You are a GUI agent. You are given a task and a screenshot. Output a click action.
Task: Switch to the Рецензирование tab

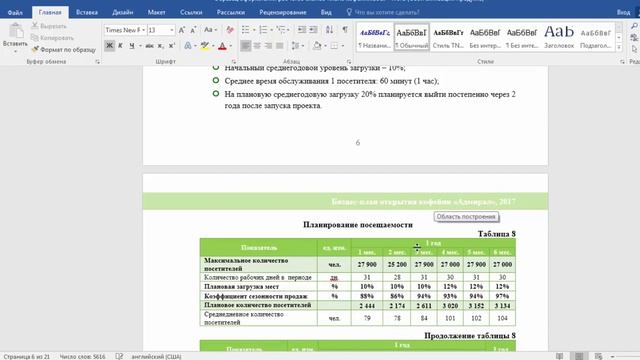pyautogui.click(x=283, y=12)
